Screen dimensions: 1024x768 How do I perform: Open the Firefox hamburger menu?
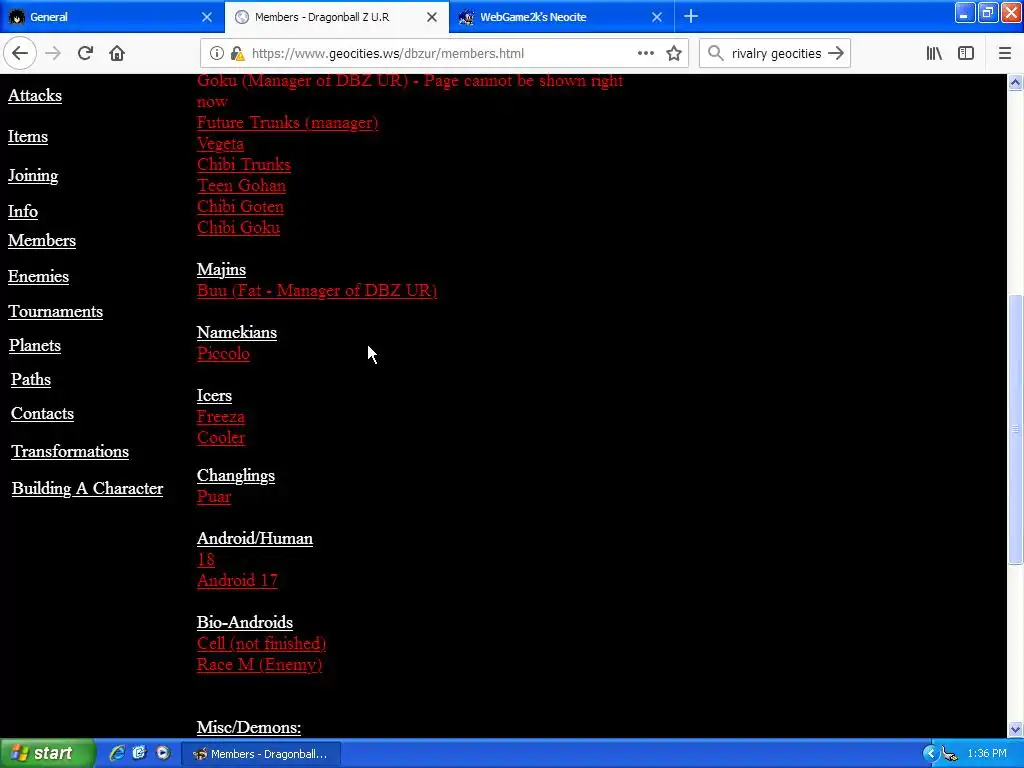tap(1005, 54)
